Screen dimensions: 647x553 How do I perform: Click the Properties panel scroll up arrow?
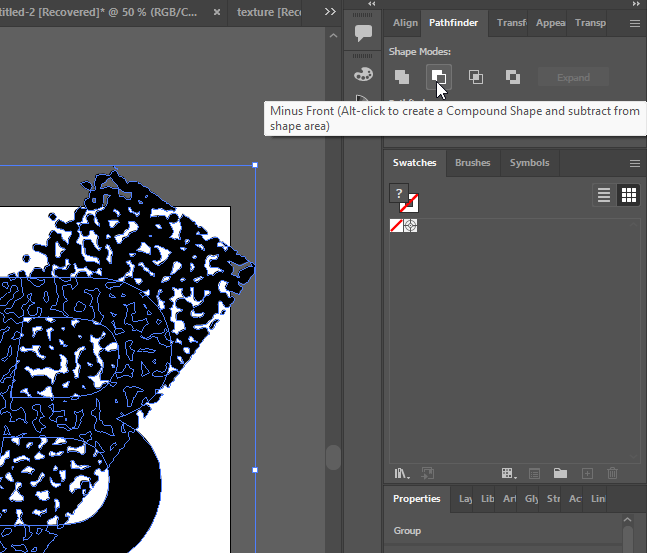(x=628, y=520)
